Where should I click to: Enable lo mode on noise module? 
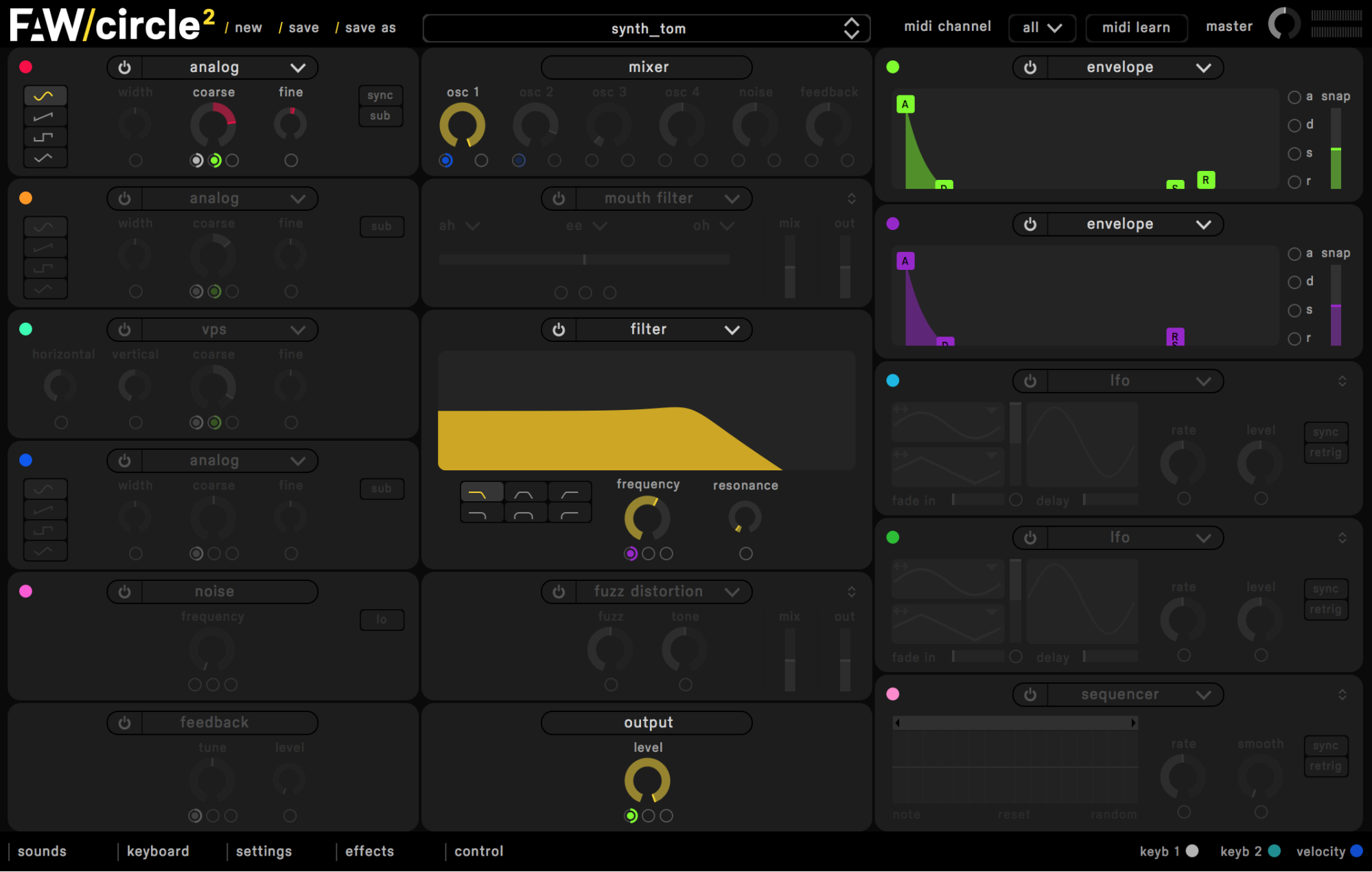pyautogui.click(x=382, y=620)
